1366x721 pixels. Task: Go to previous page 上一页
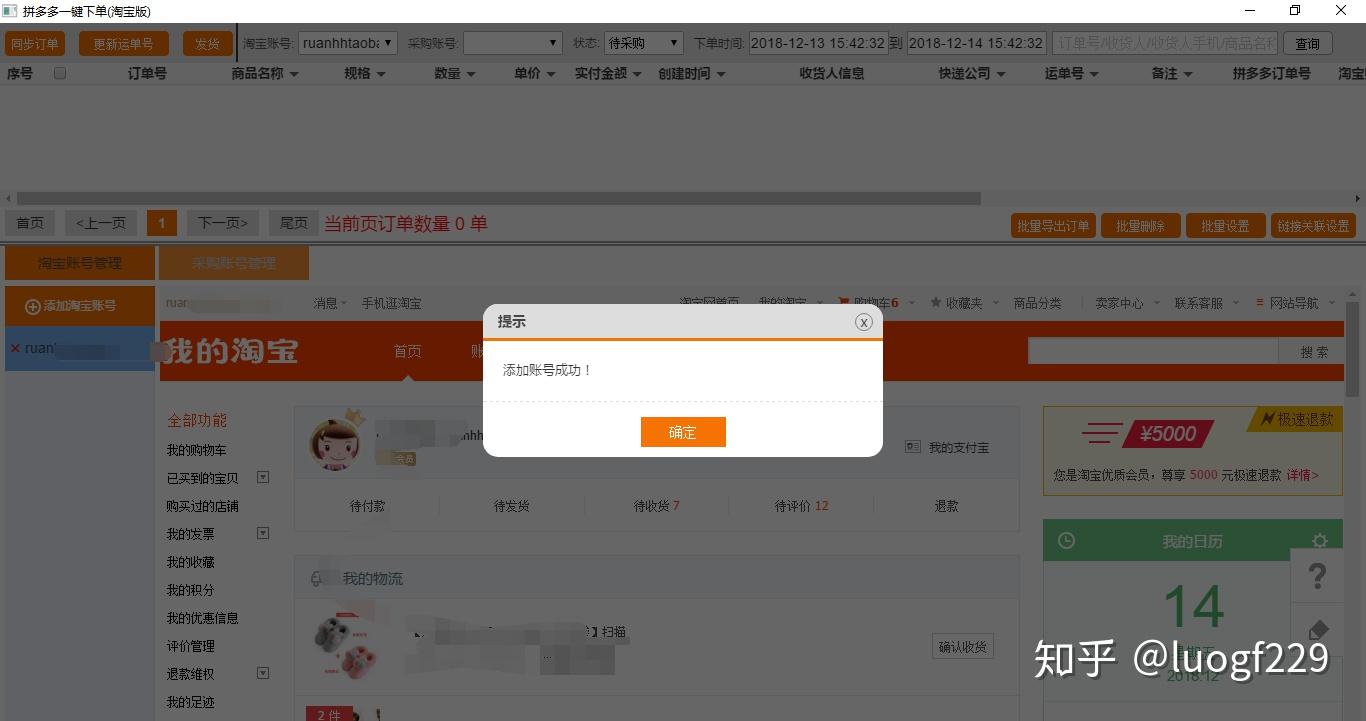click(101, 223)
